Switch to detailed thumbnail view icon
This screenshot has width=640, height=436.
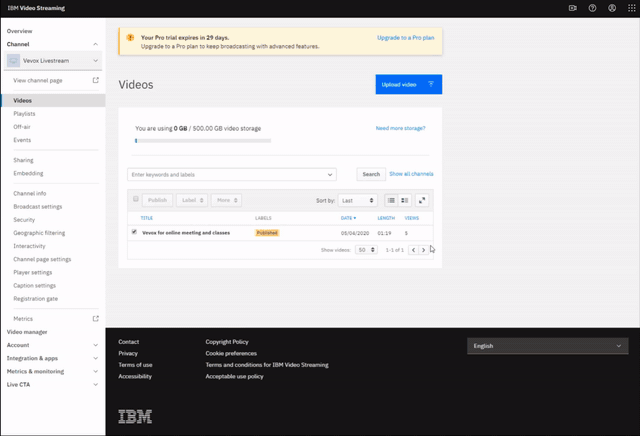coord(404,200)
